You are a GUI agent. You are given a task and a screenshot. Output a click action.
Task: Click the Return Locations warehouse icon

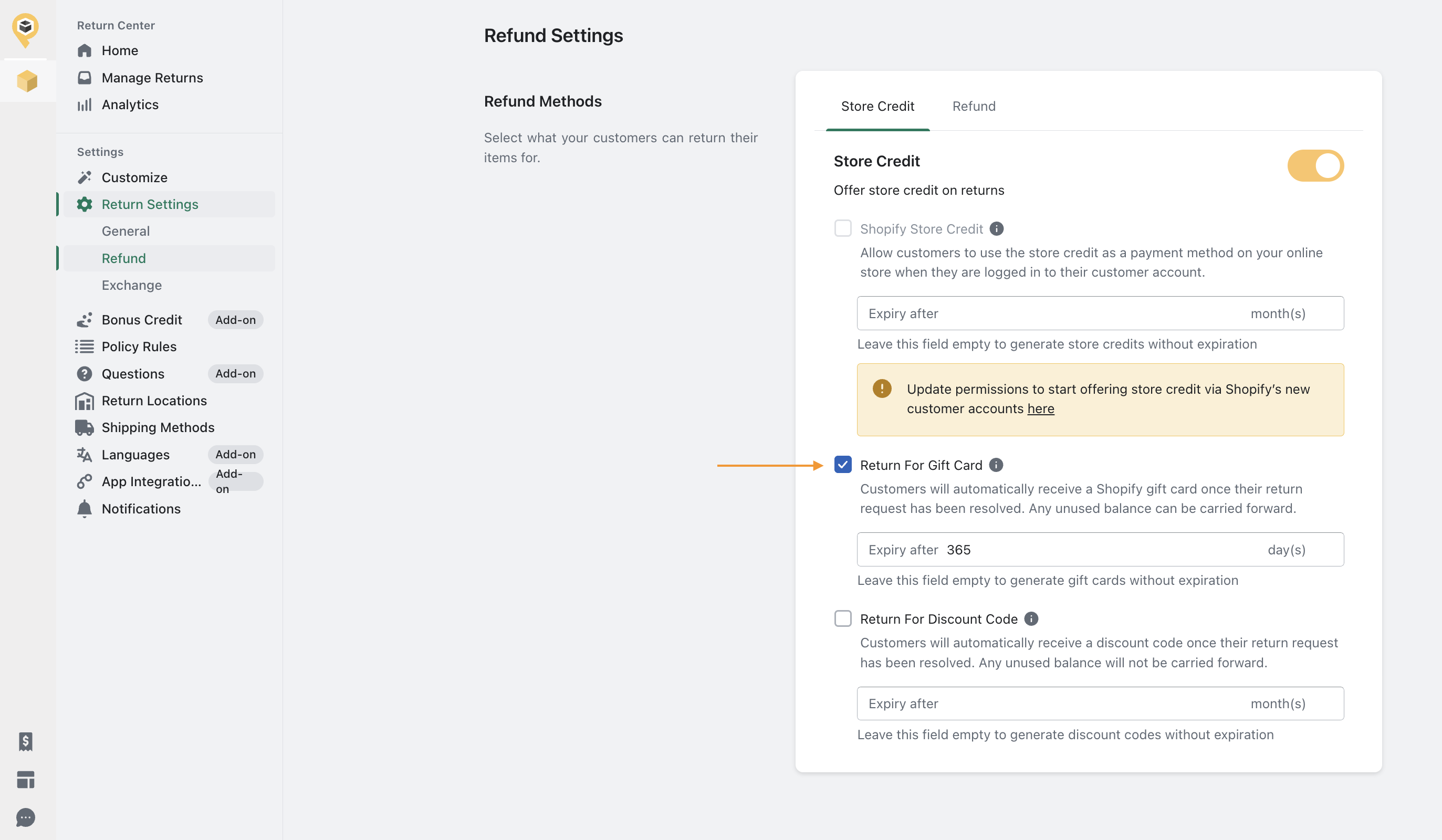tap(84, 401)
